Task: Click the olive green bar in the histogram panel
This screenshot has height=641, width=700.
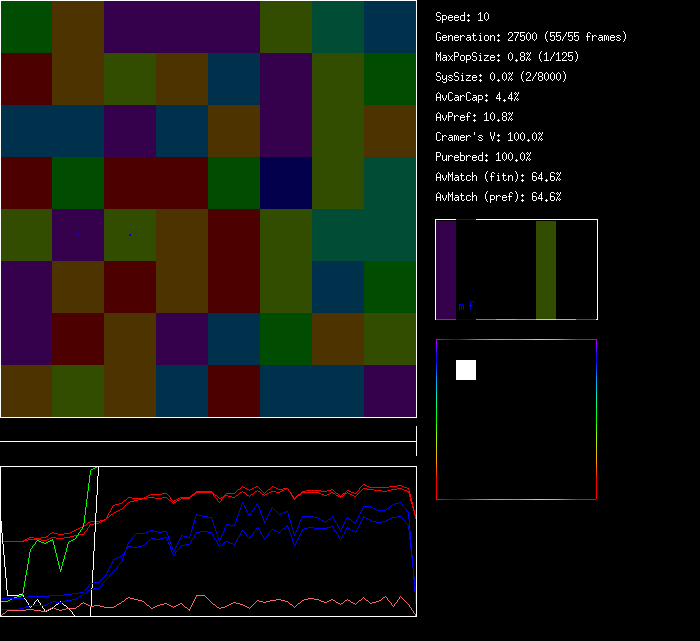Action: pyautogui.click(x=545, y=270)
